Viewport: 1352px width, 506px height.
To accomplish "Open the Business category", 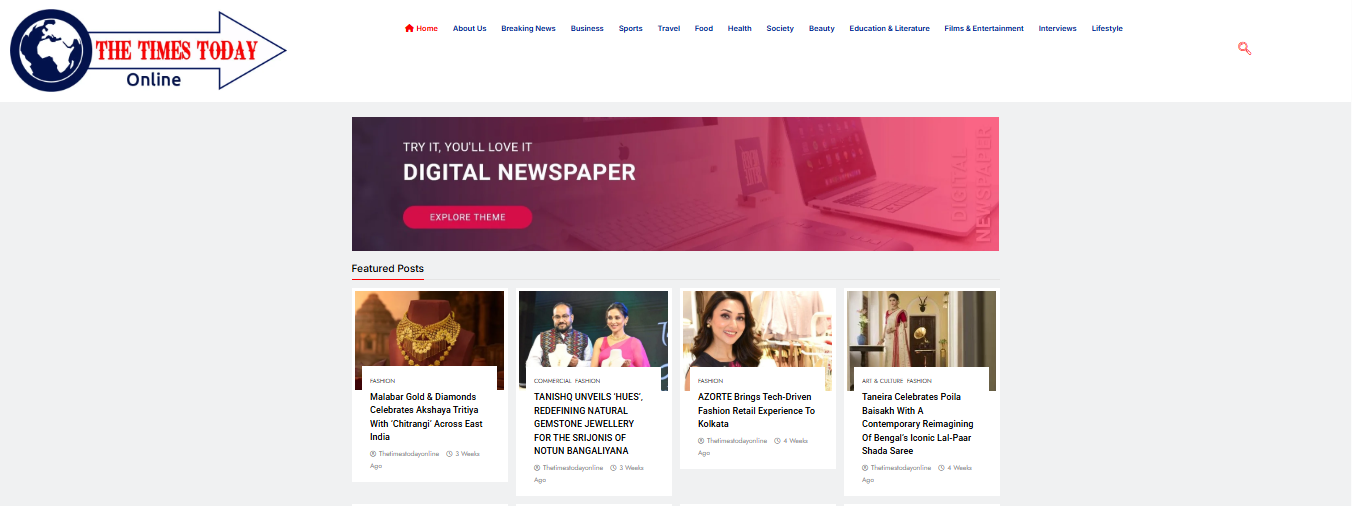I will 587,28.
